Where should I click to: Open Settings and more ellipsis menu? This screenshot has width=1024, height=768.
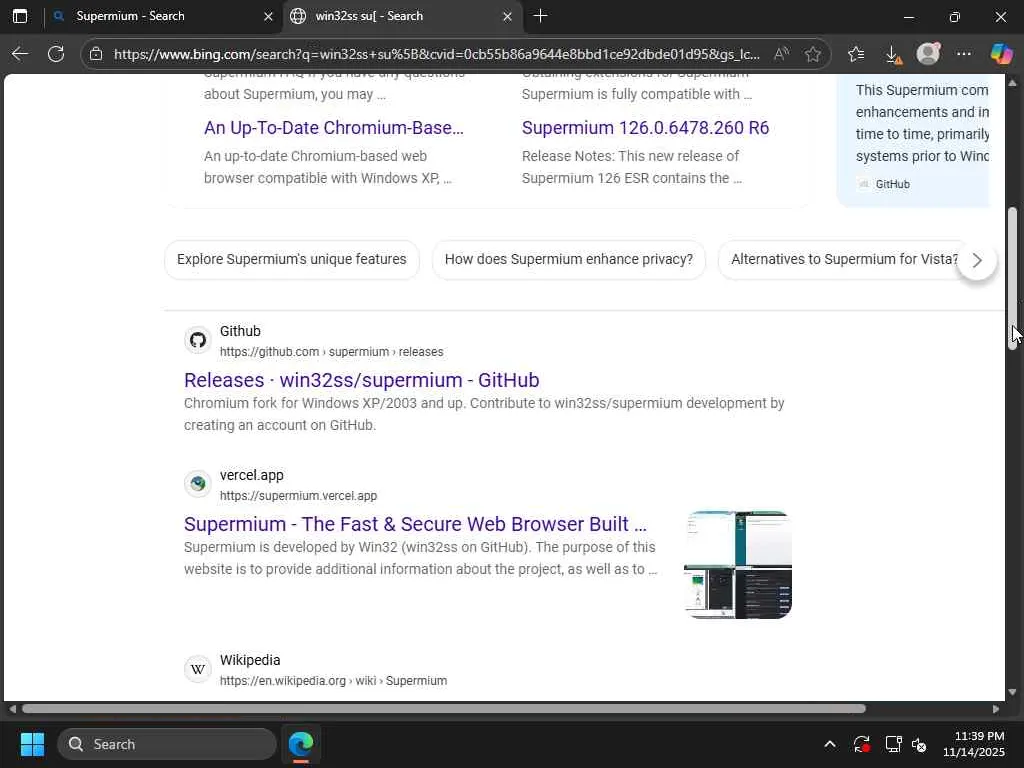[x=963, y=54]
